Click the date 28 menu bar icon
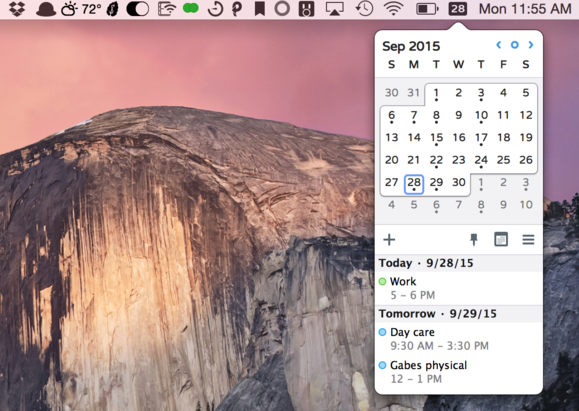The image size is (579, 411). coord(458,9)
